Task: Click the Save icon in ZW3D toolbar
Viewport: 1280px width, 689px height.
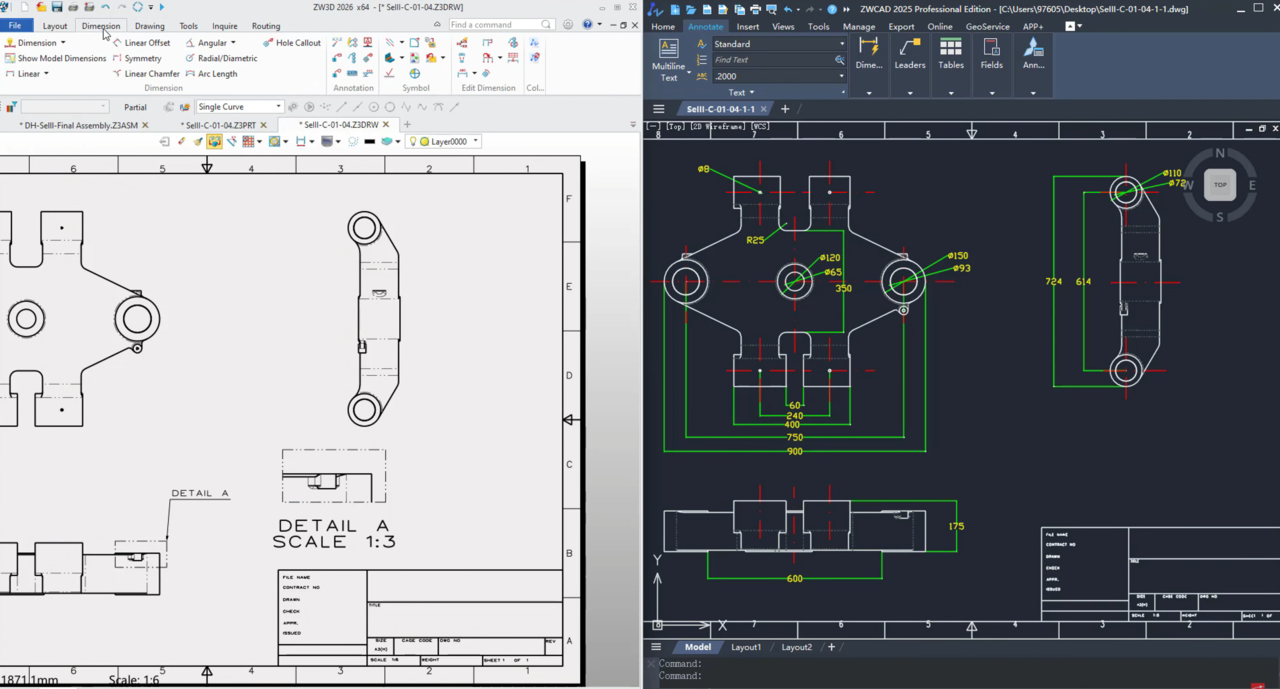Action: tap(57, 7)
